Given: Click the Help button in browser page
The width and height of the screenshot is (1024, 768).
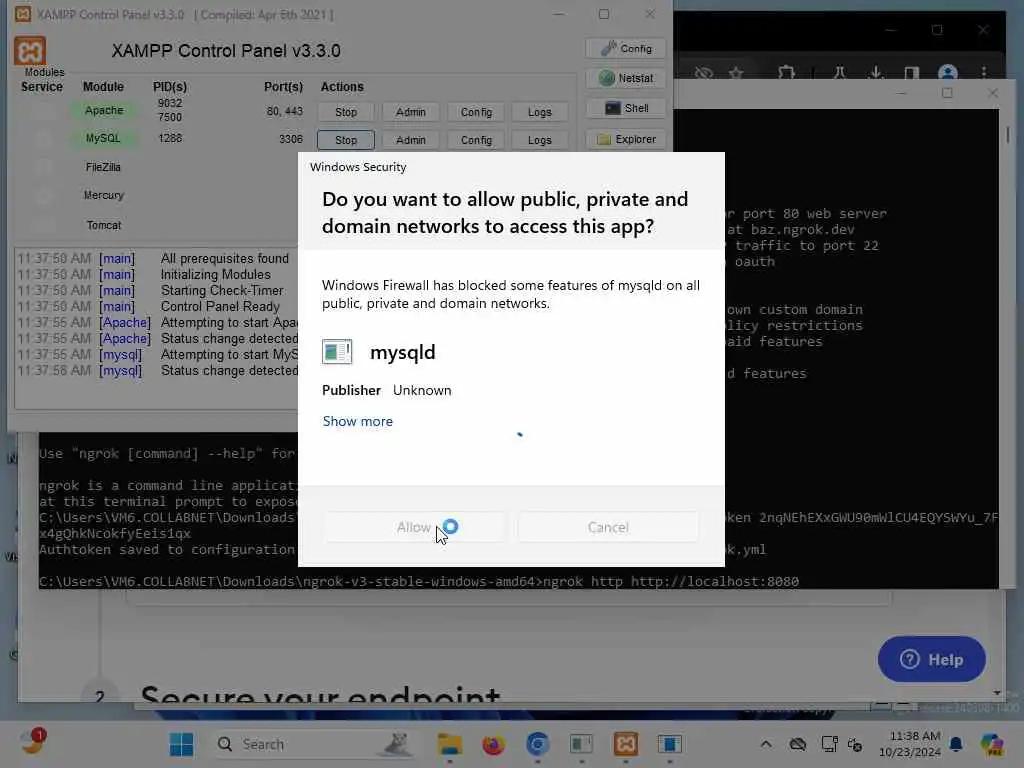Looking at the screenshot, I should (931, 659).
